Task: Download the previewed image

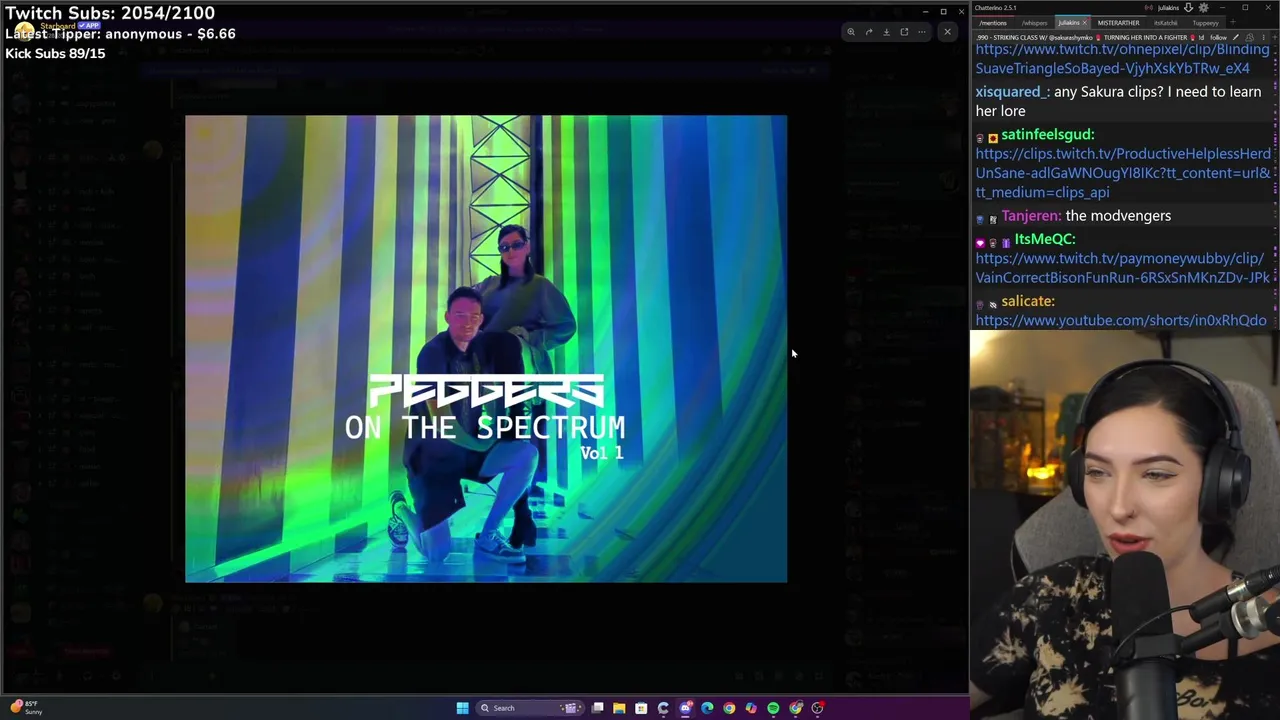Action: pos(886,32)
